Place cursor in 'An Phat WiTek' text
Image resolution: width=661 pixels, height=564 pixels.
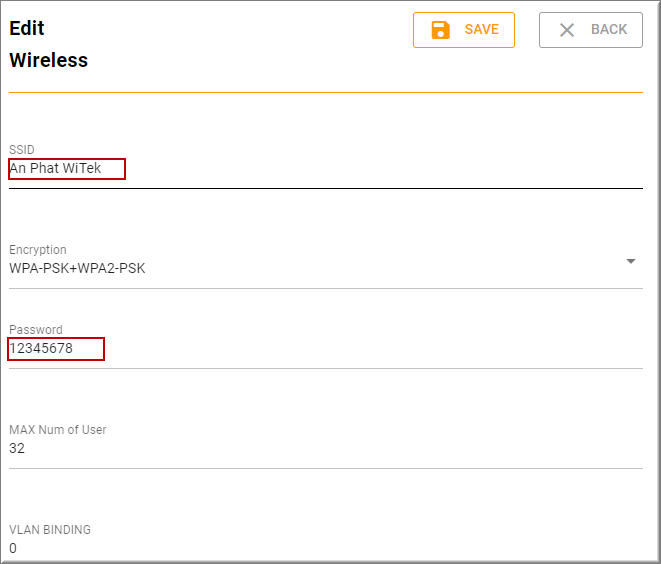coord(56,169)
